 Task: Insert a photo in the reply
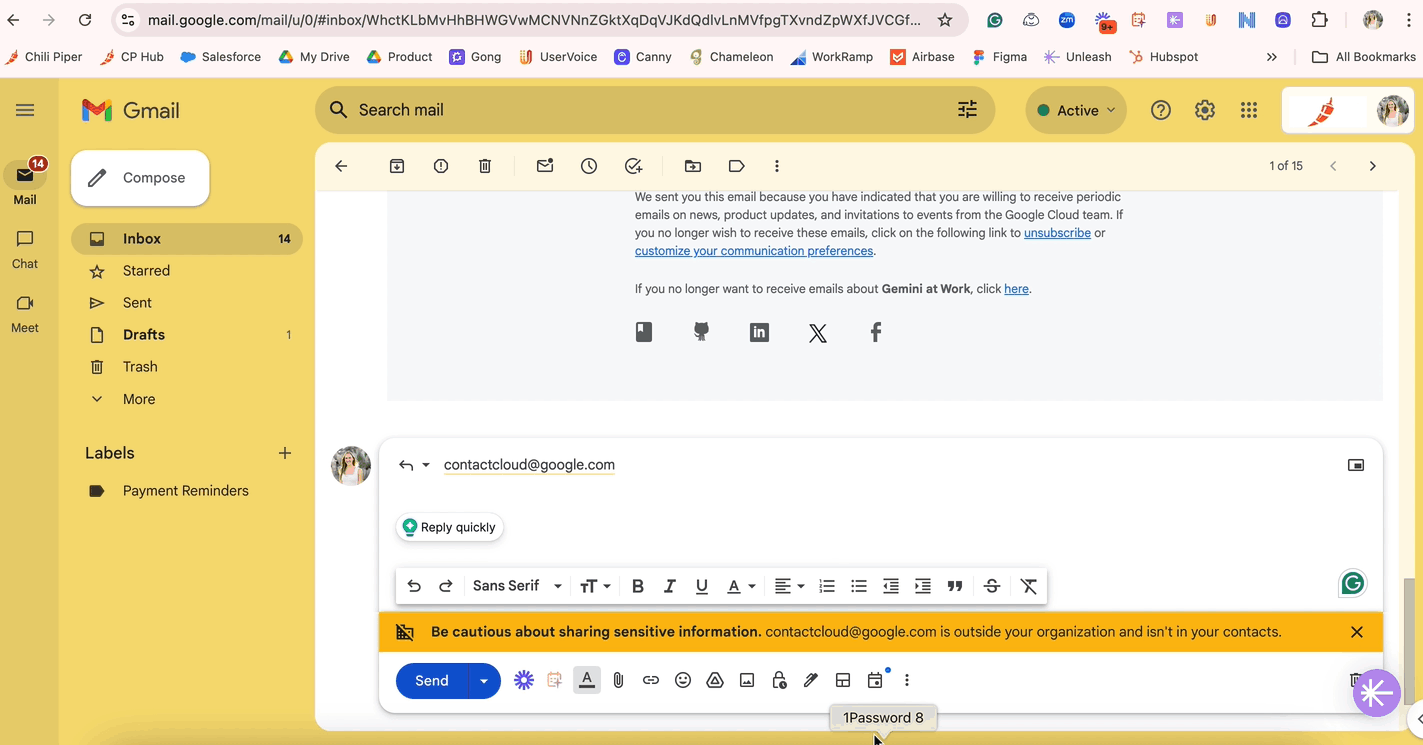click(747, 680)
